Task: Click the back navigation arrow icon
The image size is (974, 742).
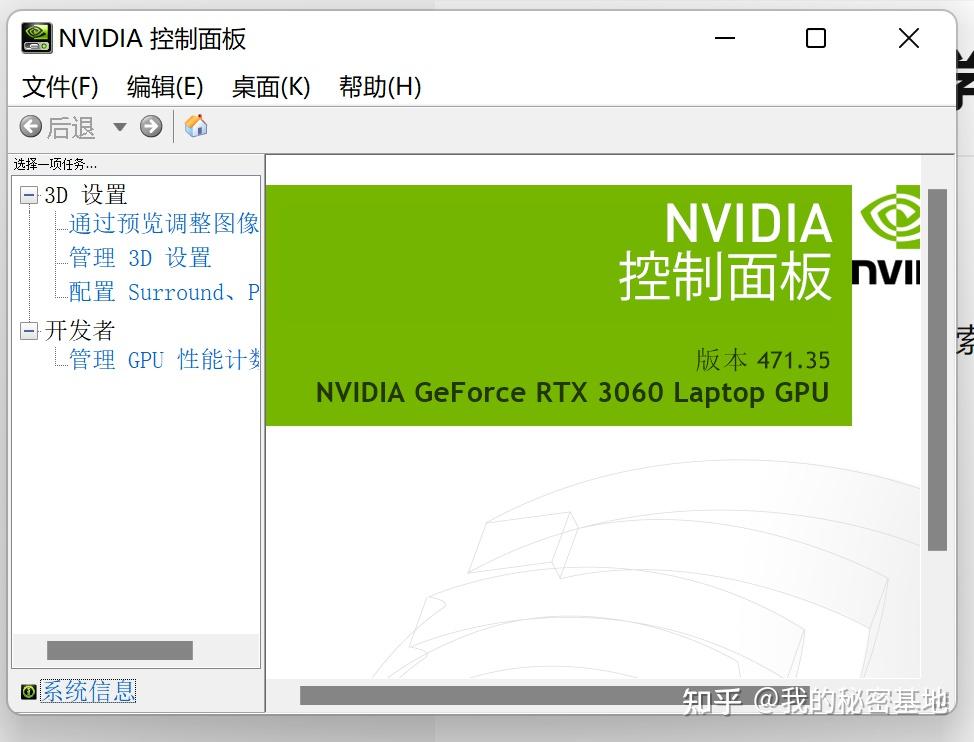Action: [30, 126]
